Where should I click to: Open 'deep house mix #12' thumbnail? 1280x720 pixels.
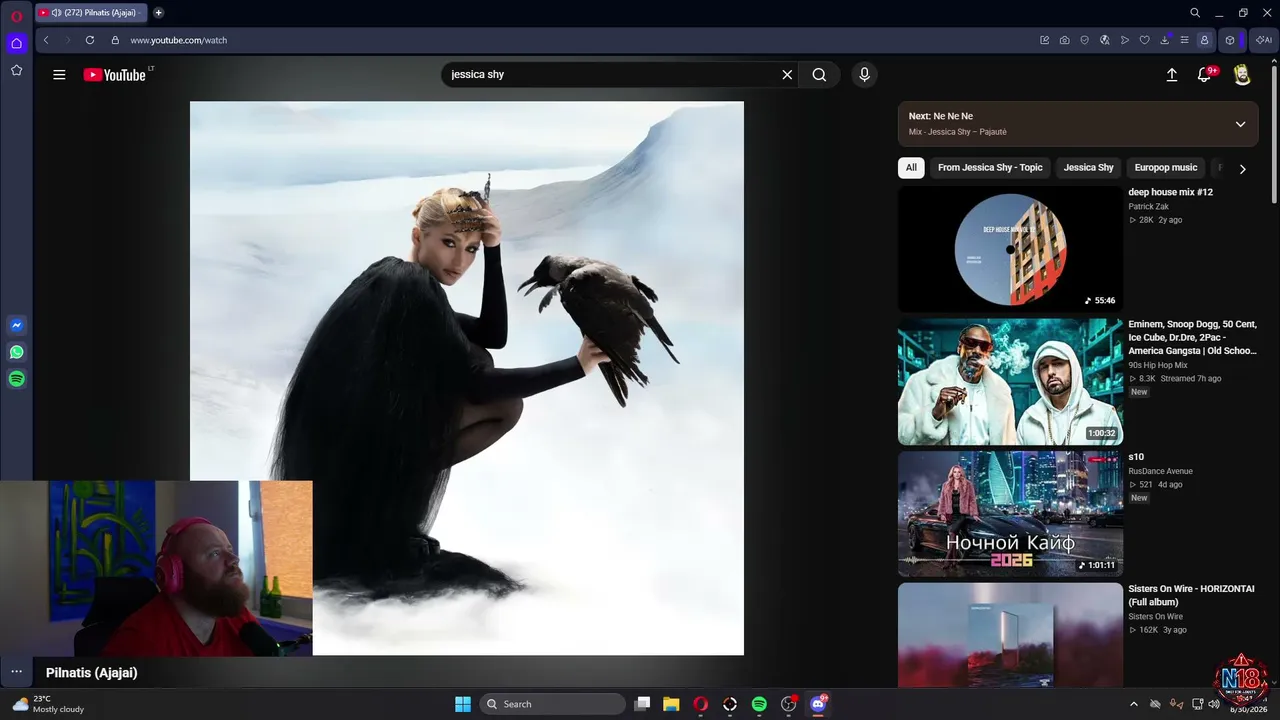tap(1010, 249)
